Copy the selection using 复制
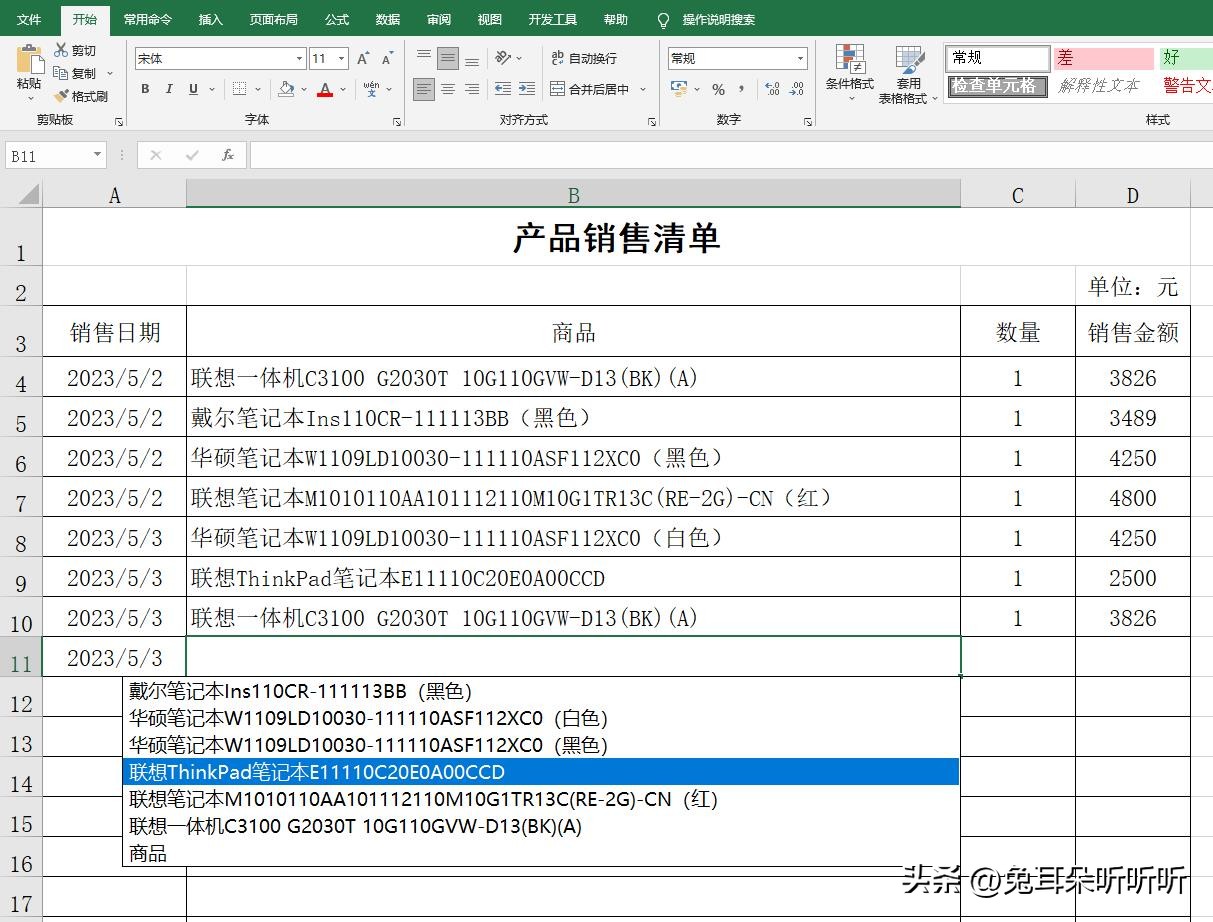The image size is (1213, 922). coord(75,73)
